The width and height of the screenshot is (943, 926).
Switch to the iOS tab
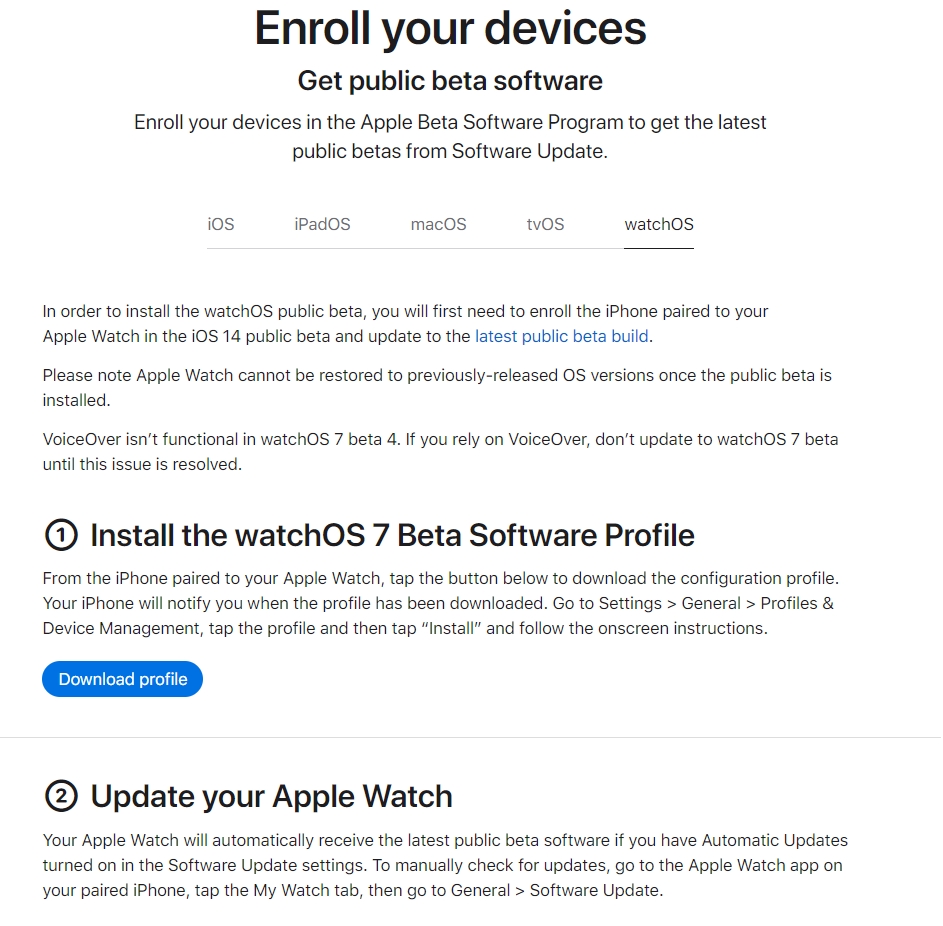click(x=221, y=224)
